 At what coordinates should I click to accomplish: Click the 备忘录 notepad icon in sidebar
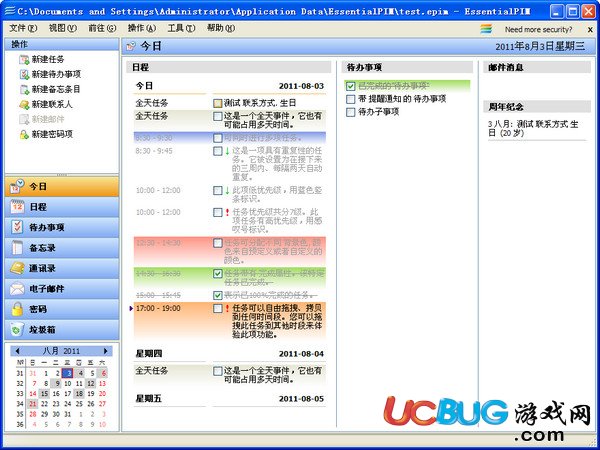(17, 248)
